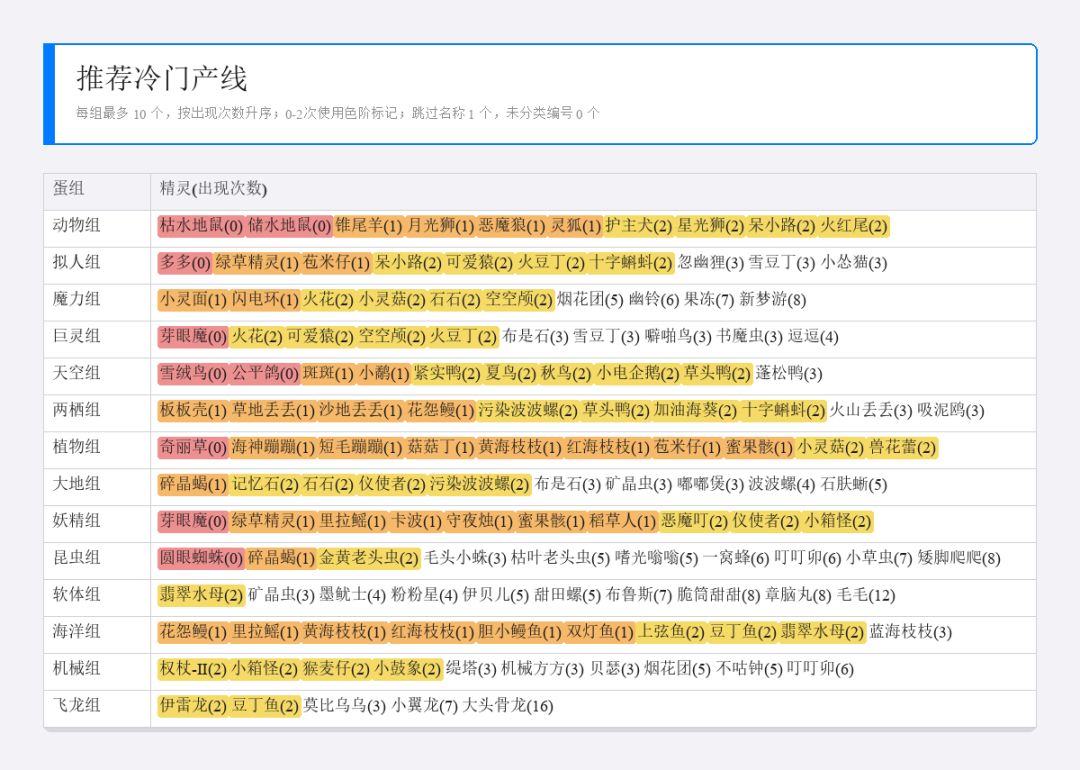Click the 飞龙组 row label

tap(76, 706)
